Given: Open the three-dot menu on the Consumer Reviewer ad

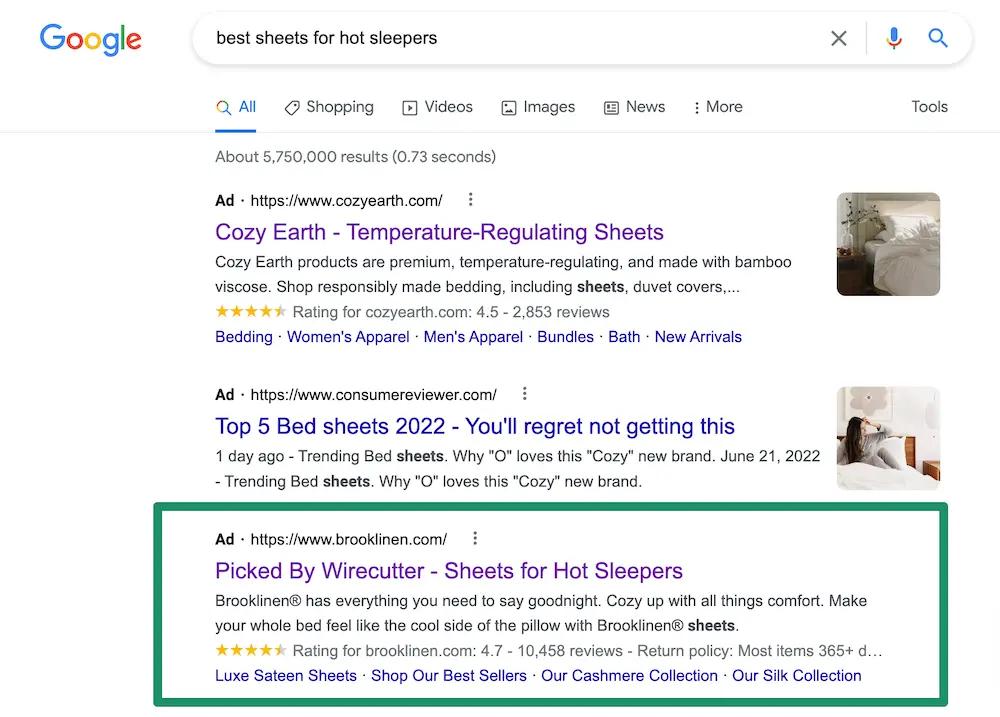Looking at the screenshot, I should pos(524,393).
